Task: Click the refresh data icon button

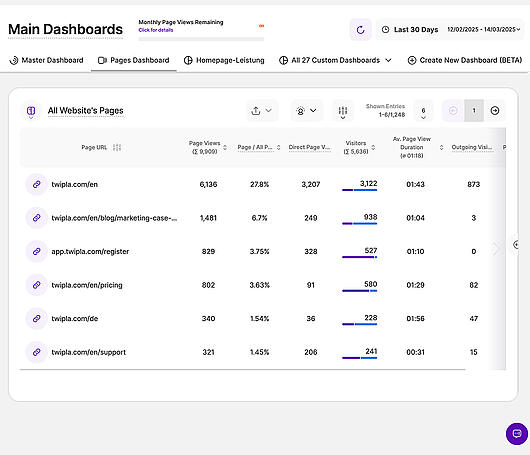Action: [x=360, y=30]
